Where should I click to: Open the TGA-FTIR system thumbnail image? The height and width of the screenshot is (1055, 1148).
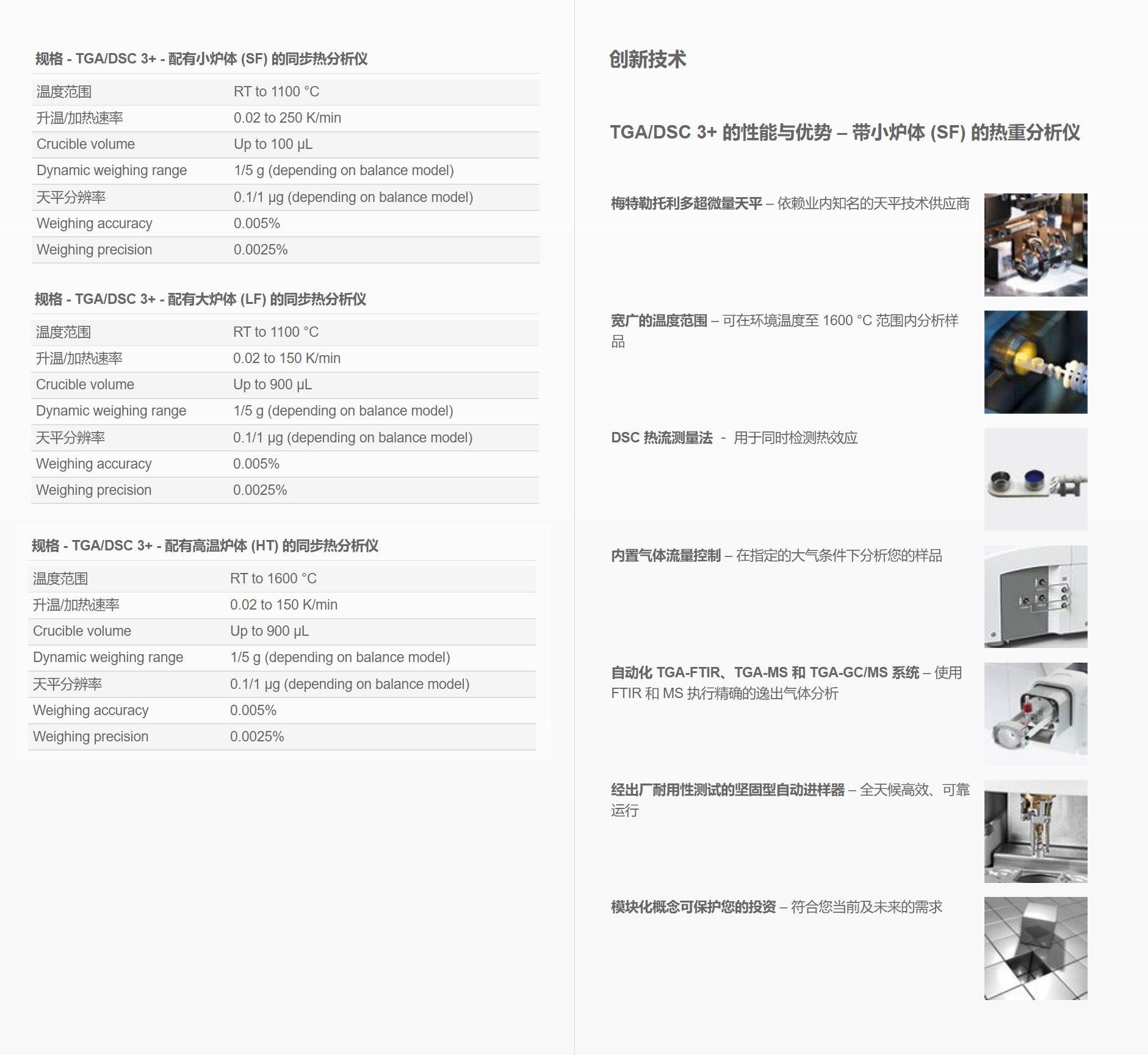1036,714
